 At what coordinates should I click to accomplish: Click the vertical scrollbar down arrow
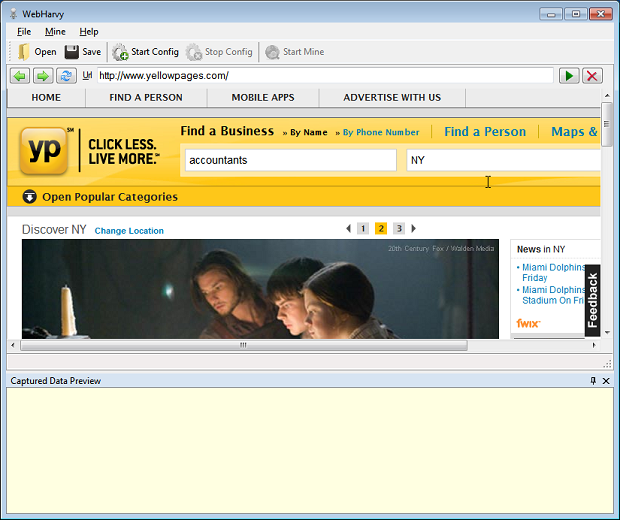607,333
